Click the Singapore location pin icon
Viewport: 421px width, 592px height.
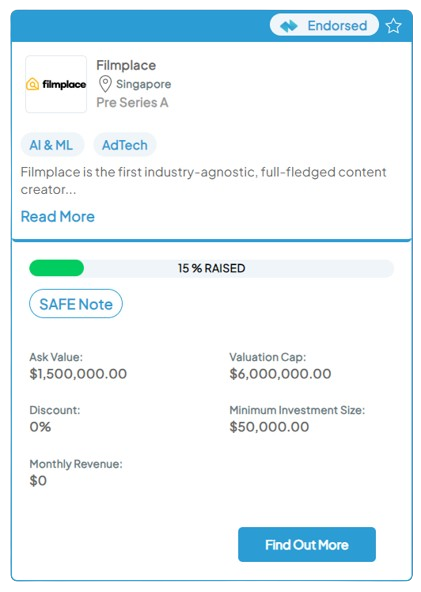point(105,84)
